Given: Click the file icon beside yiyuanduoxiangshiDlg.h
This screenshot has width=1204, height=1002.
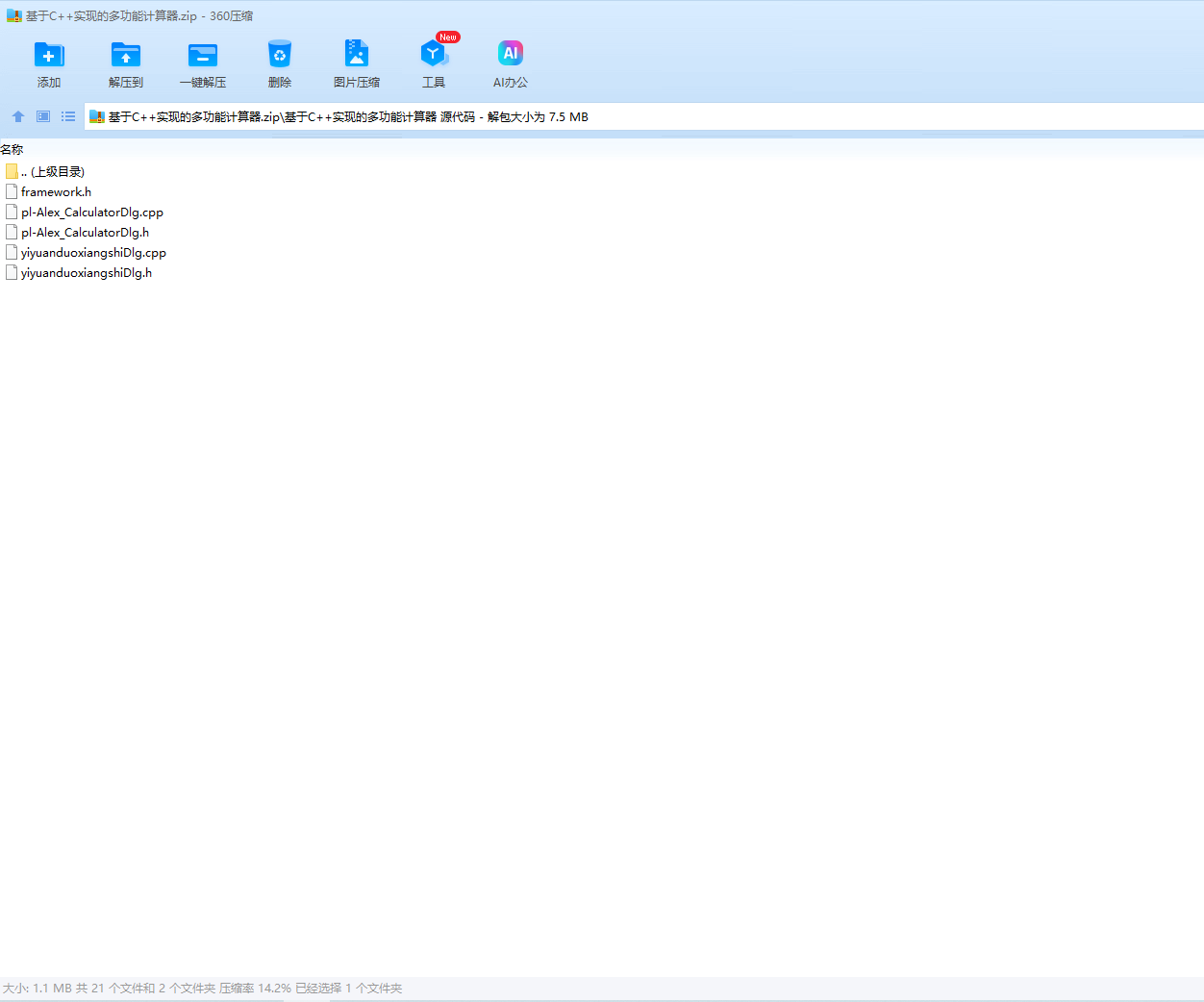Looking at the screenshot, I should click(x=12, y=272).
